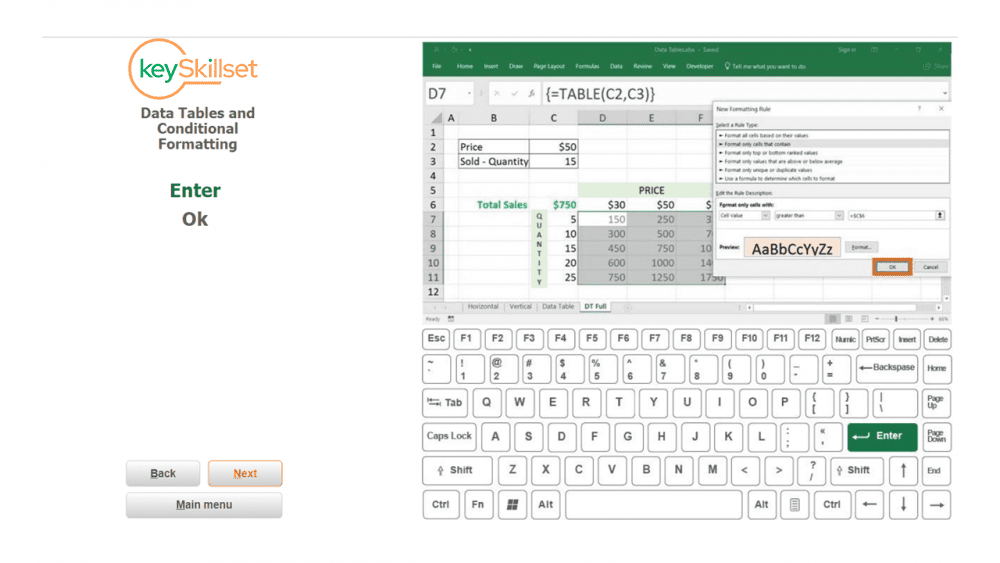The image size is (1000, 563).
Task: Adjust the zoom slider handle
Action: pyautogui.click(x=896, y=319)
